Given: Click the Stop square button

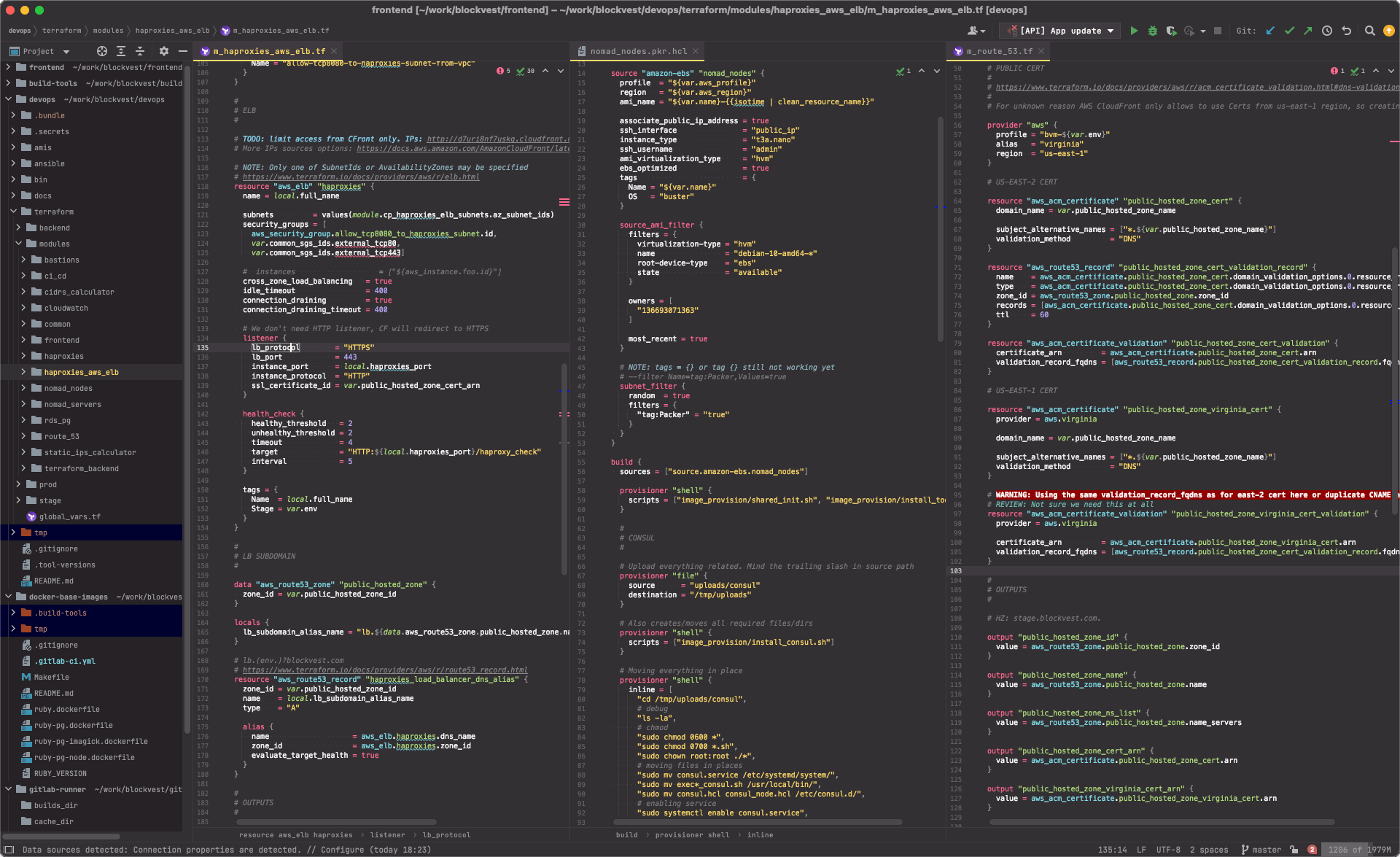Looking at the screenshot, I should pos(1217,31).
